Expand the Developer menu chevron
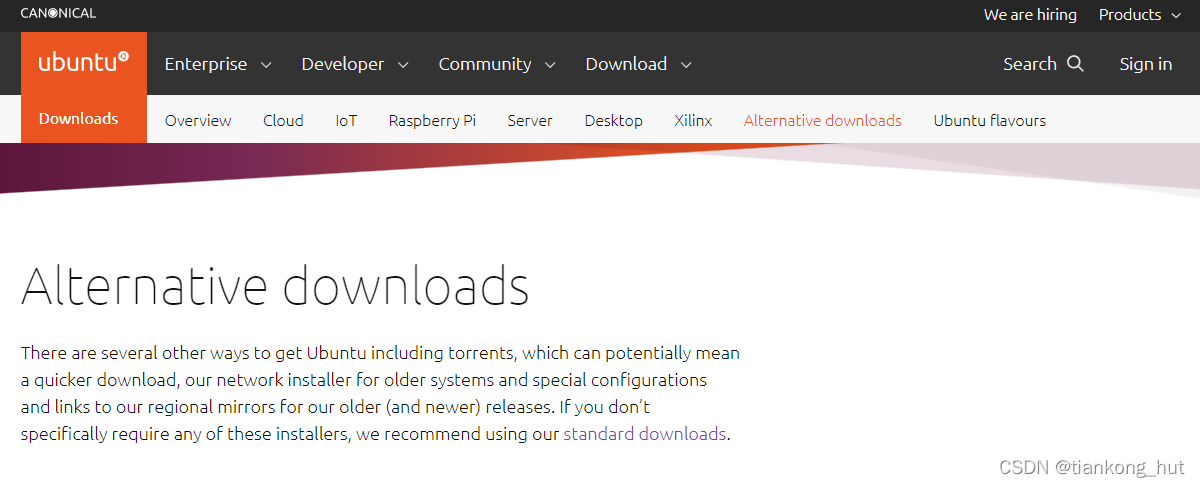Viewport: 1200px width, 487px height. [403, 65]
